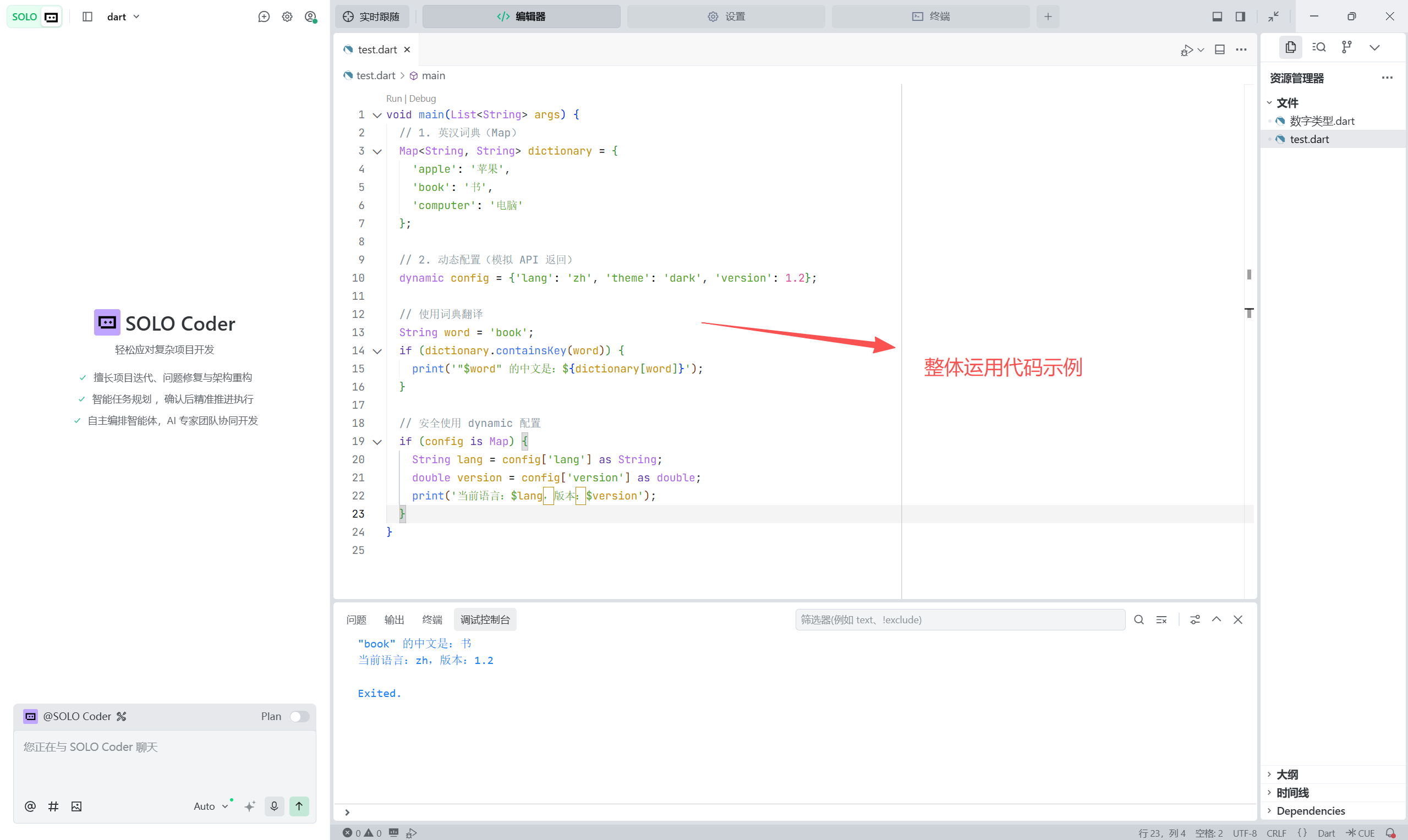Click the debug console filter input field

[x=960, y=620]
